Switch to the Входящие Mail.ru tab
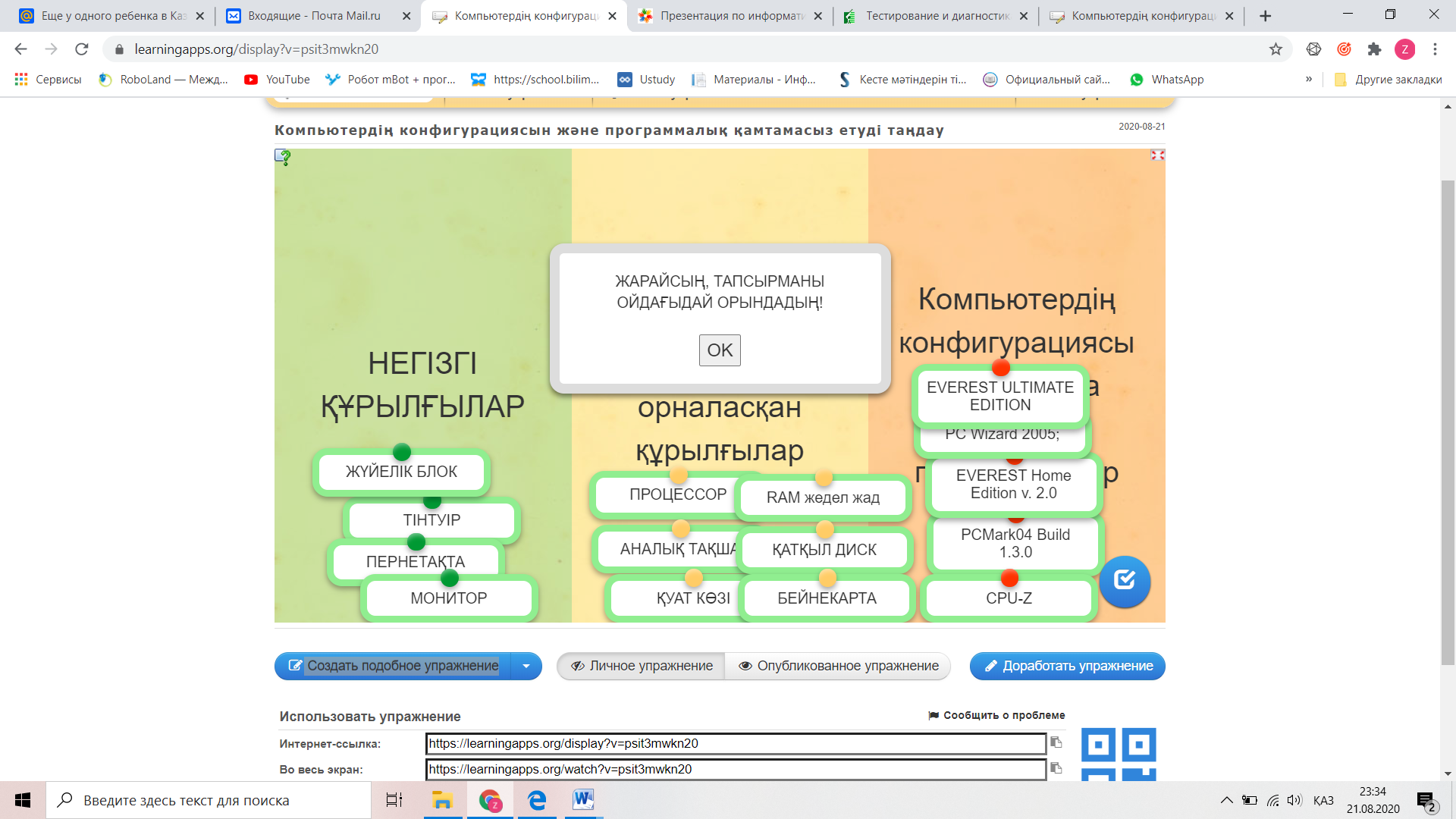The width and height of the screenshot is (1456, 819). (315, 16)
